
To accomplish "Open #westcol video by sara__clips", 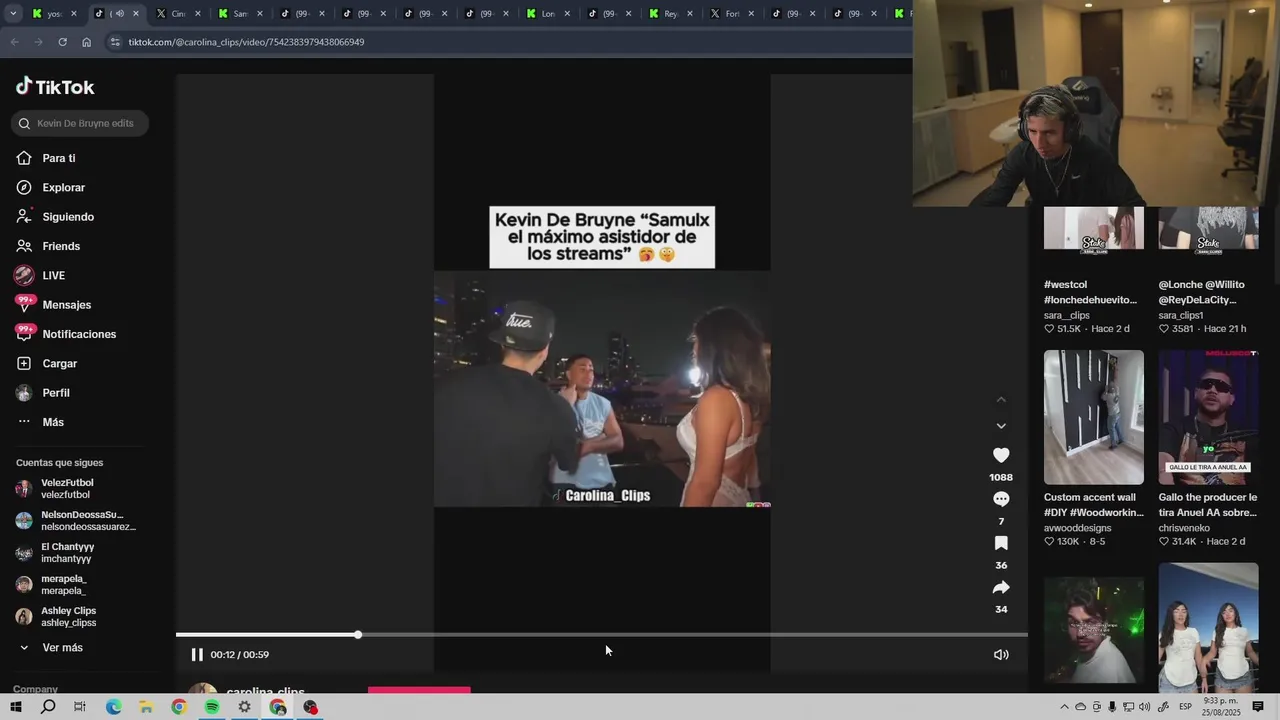I will pyautogui.click(x=1094, y=228).
